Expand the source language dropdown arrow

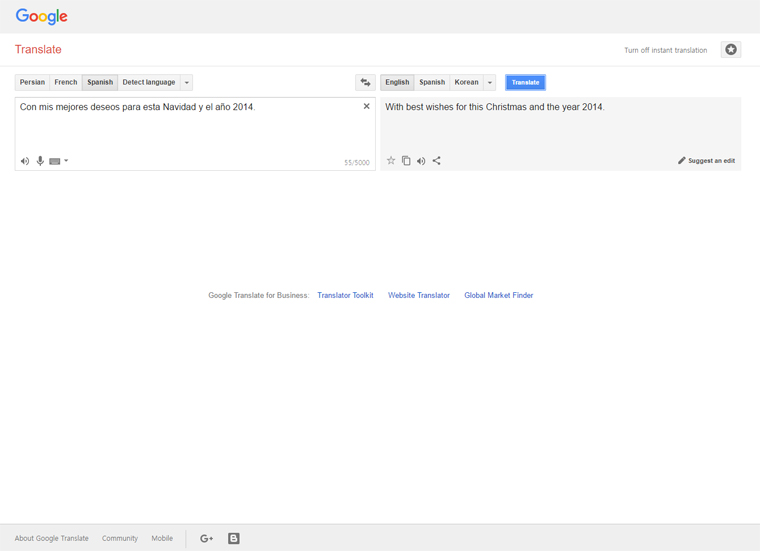click(187, 82)
